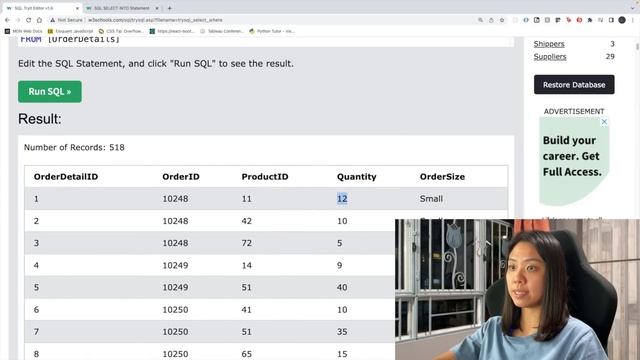Click Quantity 35 in row 7
Screen dimensions: 640x360
pos(342,331)
